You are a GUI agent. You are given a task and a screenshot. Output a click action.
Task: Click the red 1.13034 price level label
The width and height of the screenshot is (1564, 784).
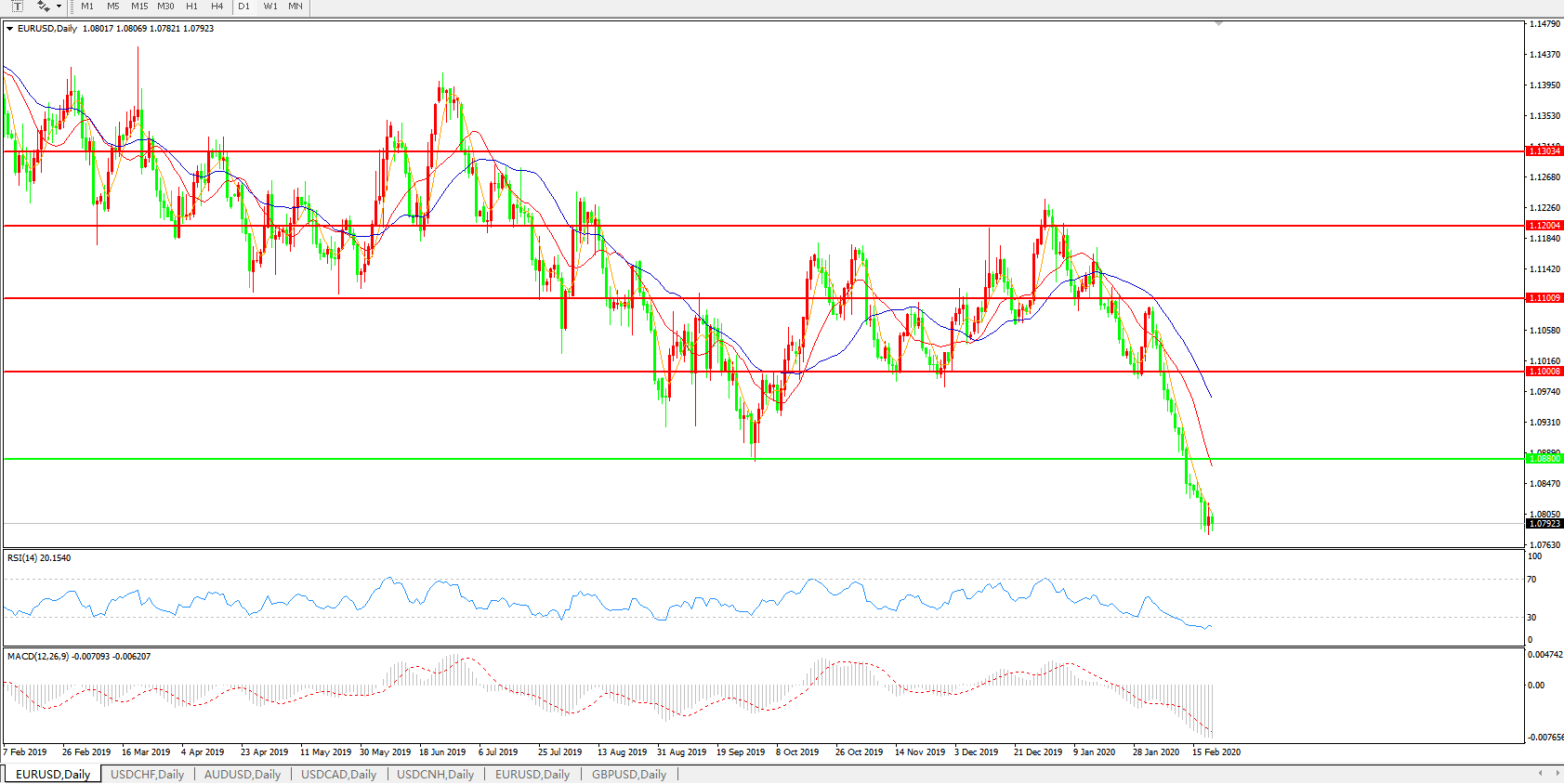[x=1544, y=151]
